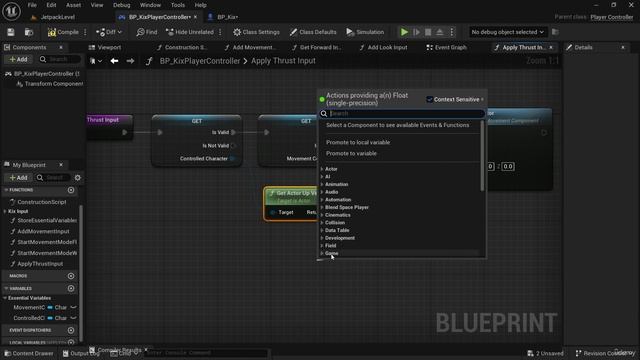Choose Promote to variable

351,153
